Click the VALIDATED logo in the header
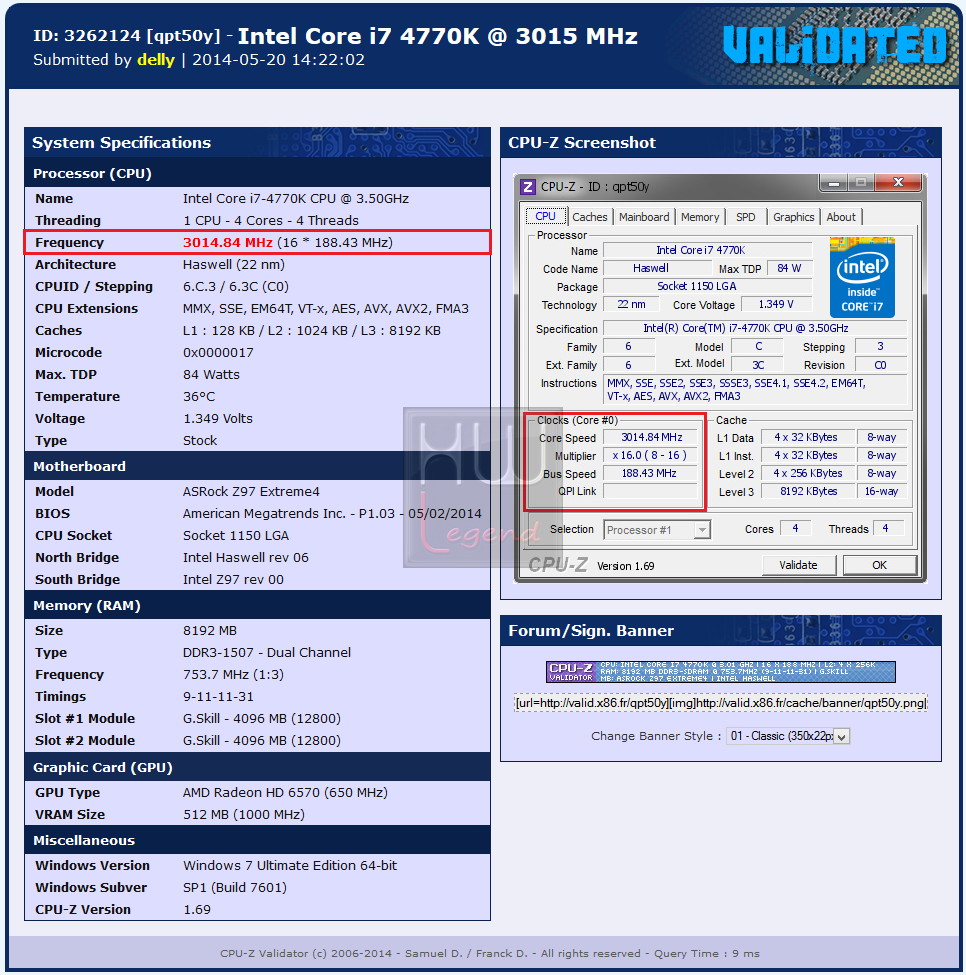The image size is (966, 975). [x=835, y=44]
